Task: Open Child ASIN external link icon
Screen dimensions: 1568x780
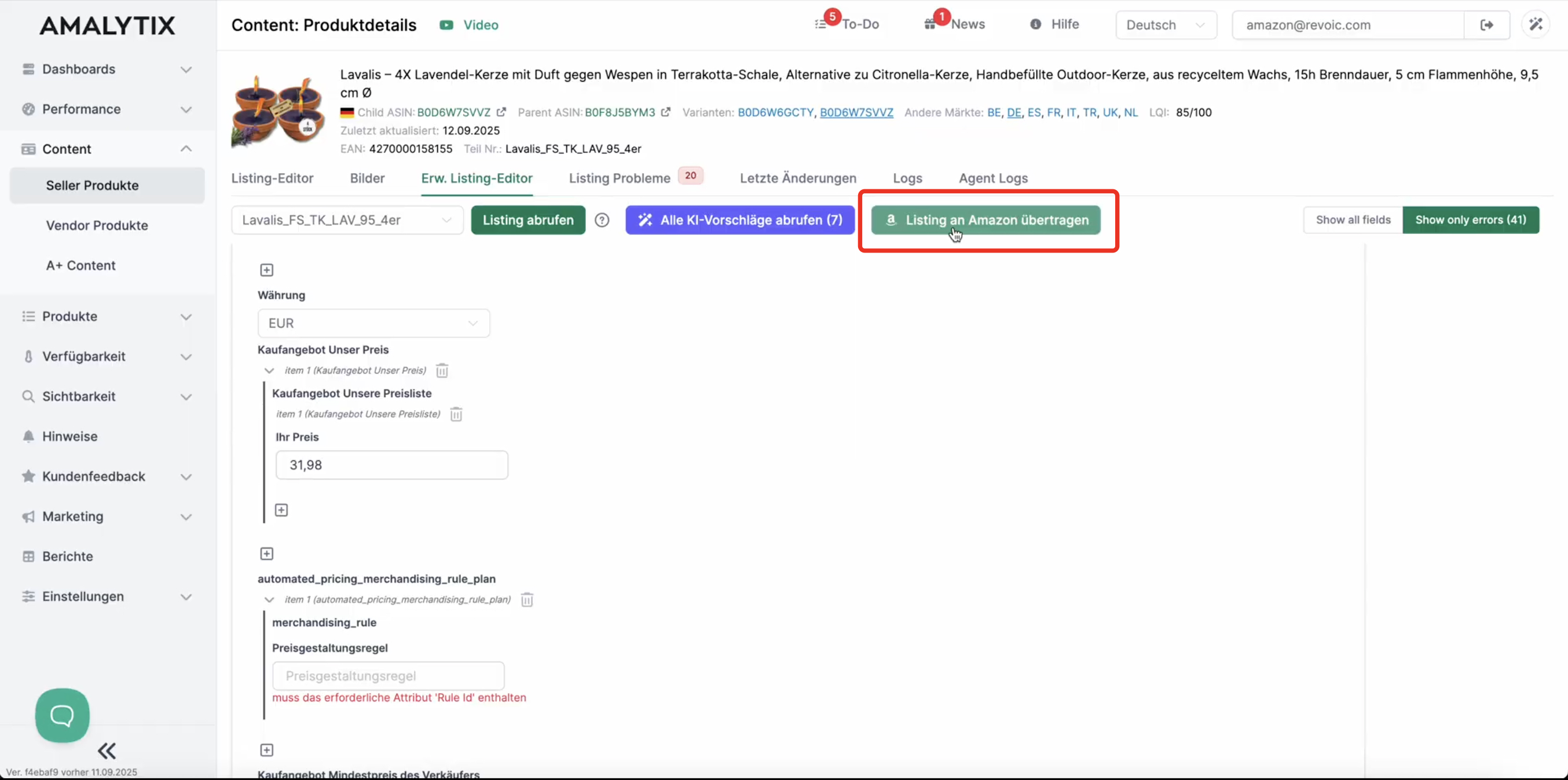Action: click(501, 112)
